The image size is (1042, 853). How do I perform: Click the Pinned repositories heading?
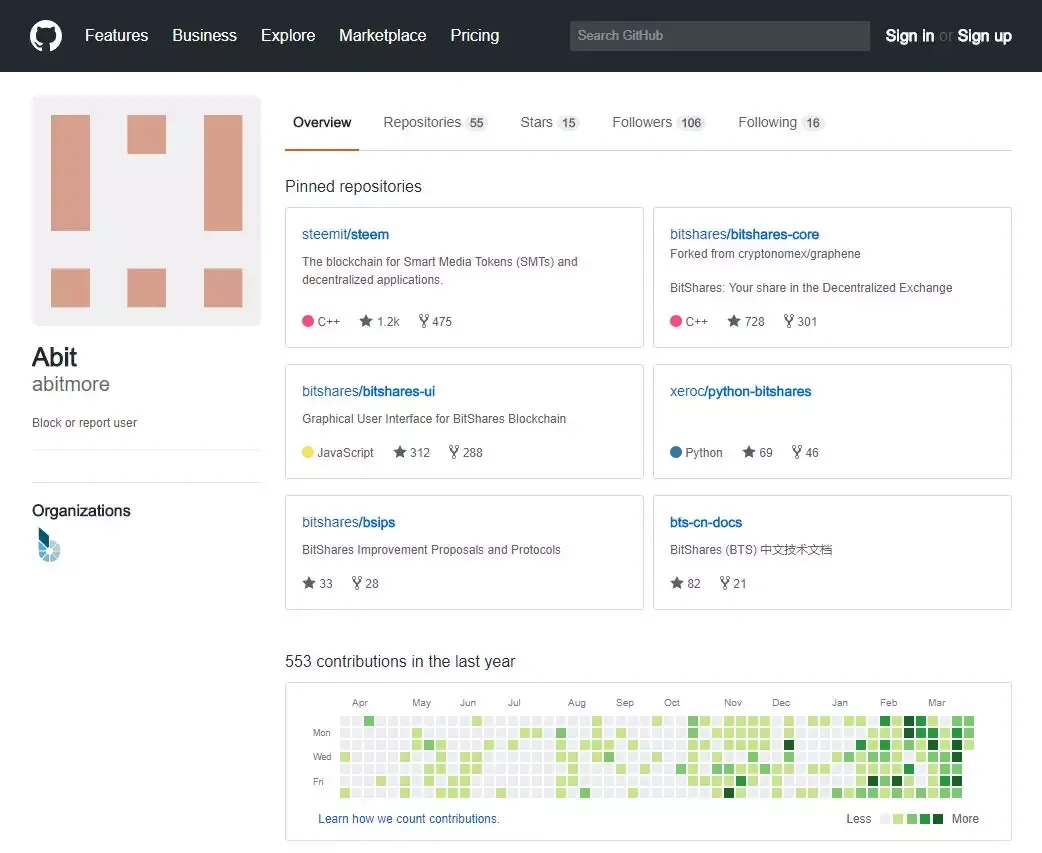tap(353, 187)
